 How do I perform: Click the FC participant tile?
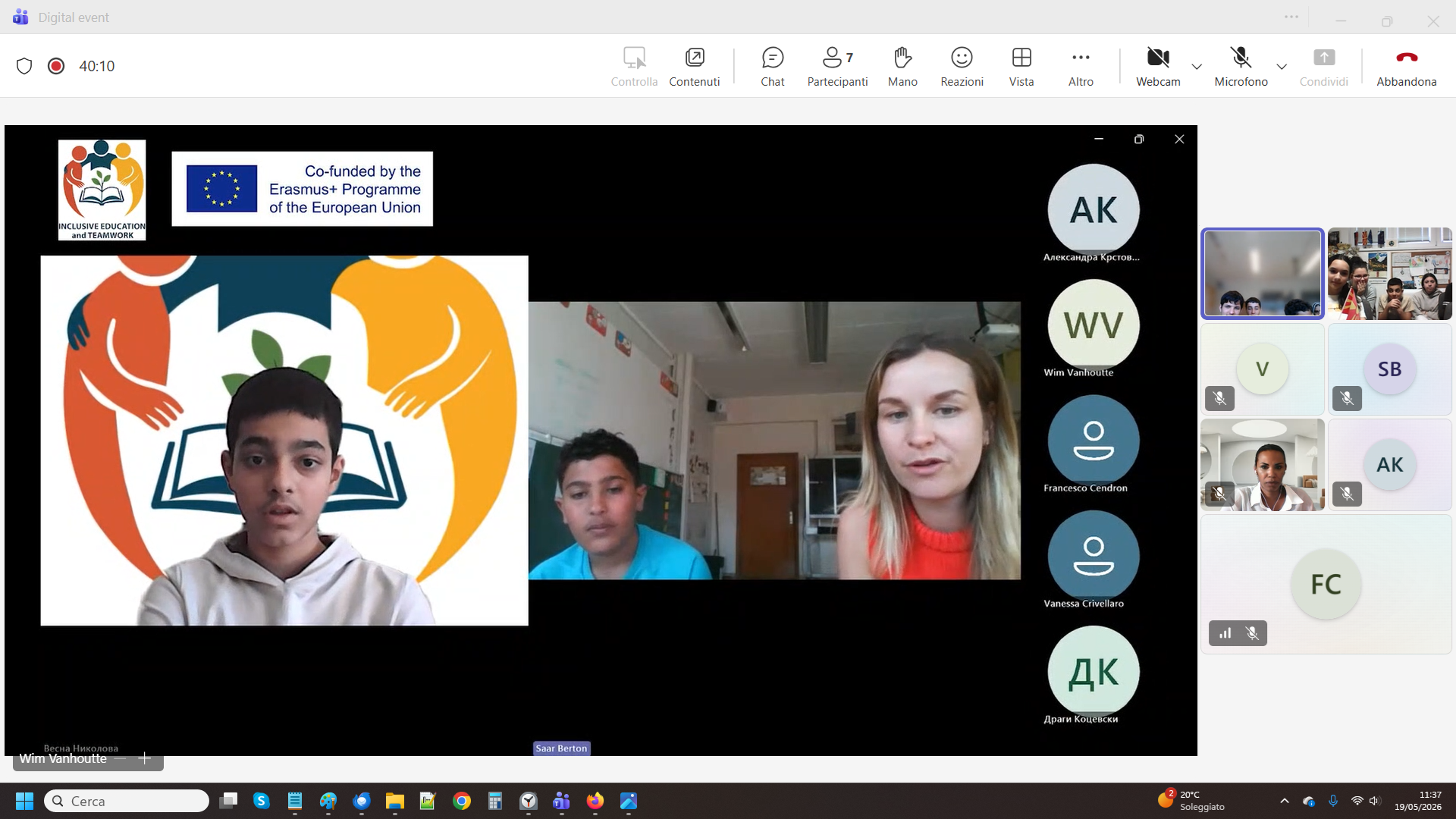(x=1326, y=584)
